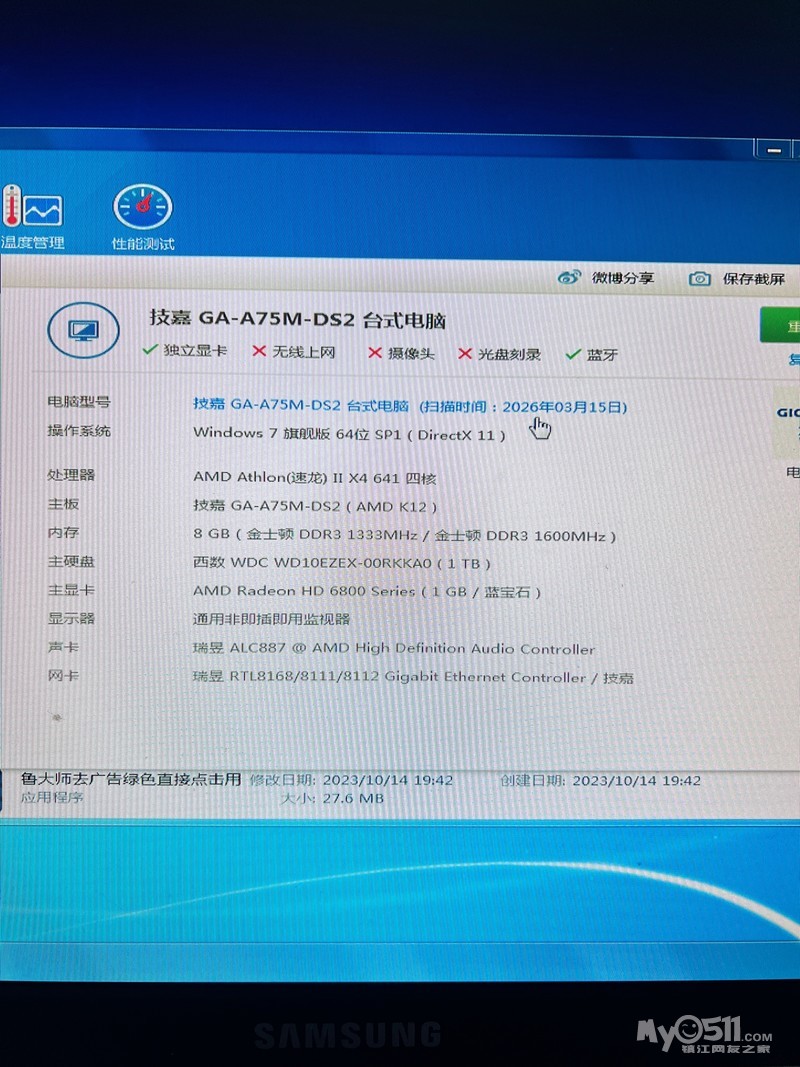Click the 鲁大师去广告绿色直接点击用 file name
The width and height of the screenshot is (800, 1067).
131,779
